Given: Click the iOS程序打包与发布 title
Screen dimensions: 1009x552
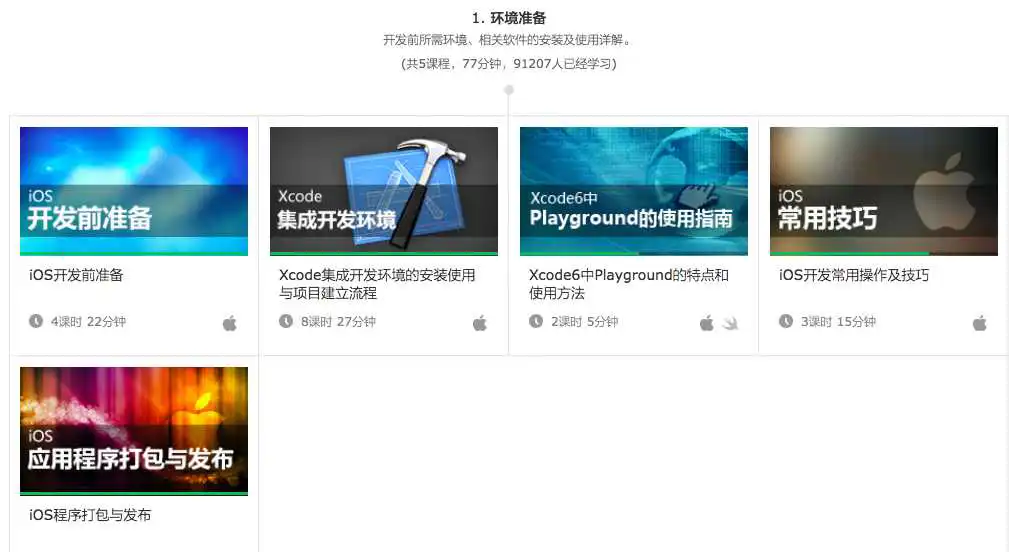Looking at the screenshot, I should (x=90, y=515).
